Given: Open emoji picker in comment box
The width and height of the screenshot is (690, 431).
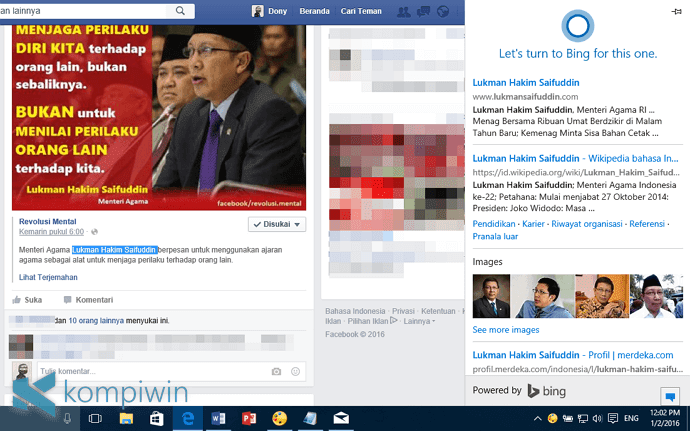Looking at the screenshot, I should point(295,372).
